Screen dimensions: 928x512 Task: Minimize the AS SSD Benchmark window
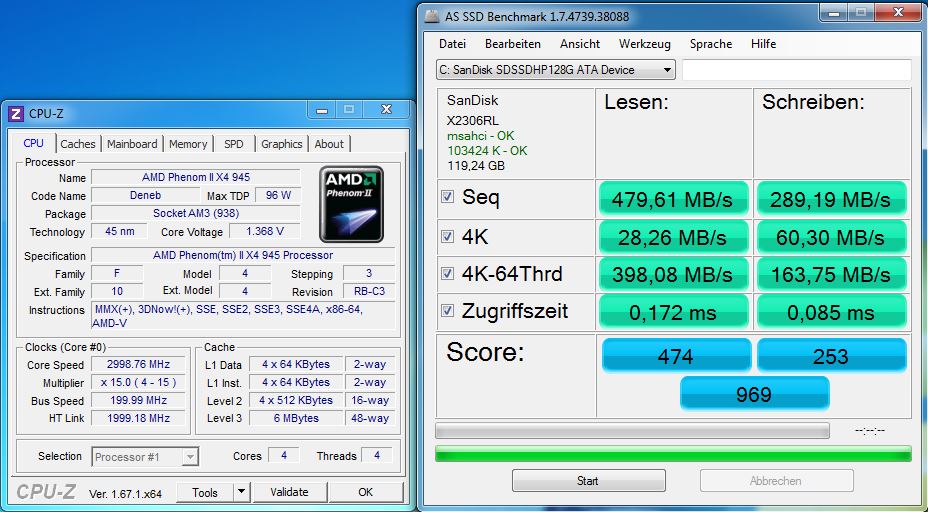tap(835, 11)
